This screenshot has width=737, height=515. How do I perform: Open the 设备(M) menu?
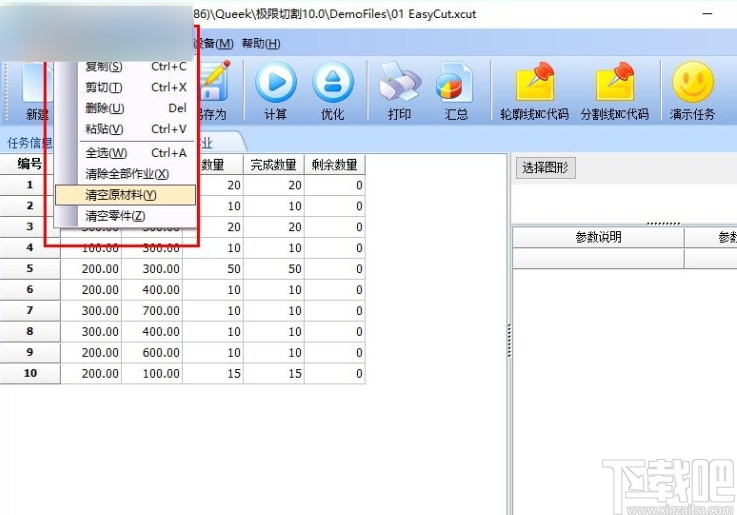pyautogui.click(x=214, y=43)
